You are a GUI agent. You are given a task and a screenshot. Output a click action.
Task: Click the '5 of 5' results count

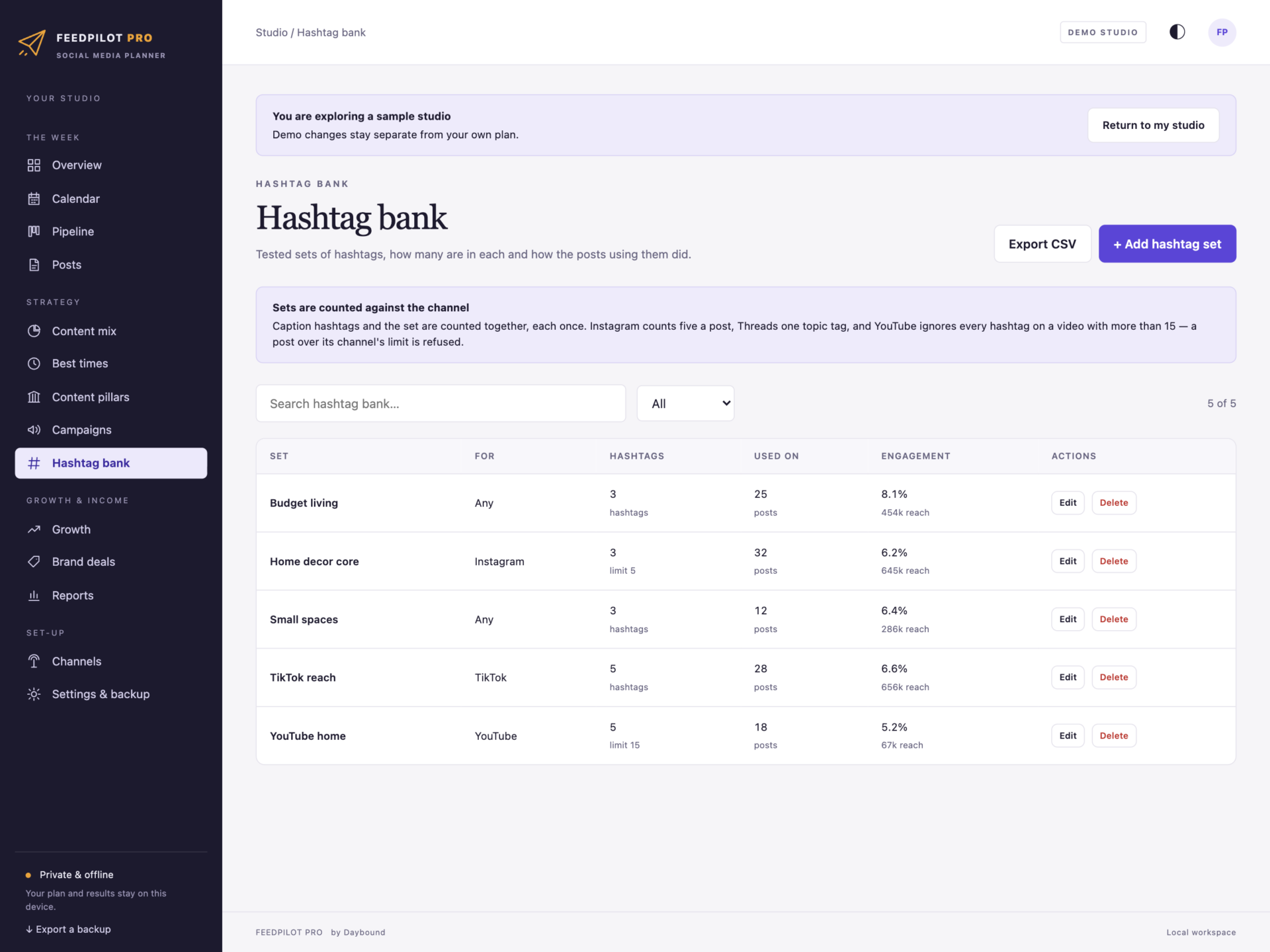click(x=1221, y=403)
